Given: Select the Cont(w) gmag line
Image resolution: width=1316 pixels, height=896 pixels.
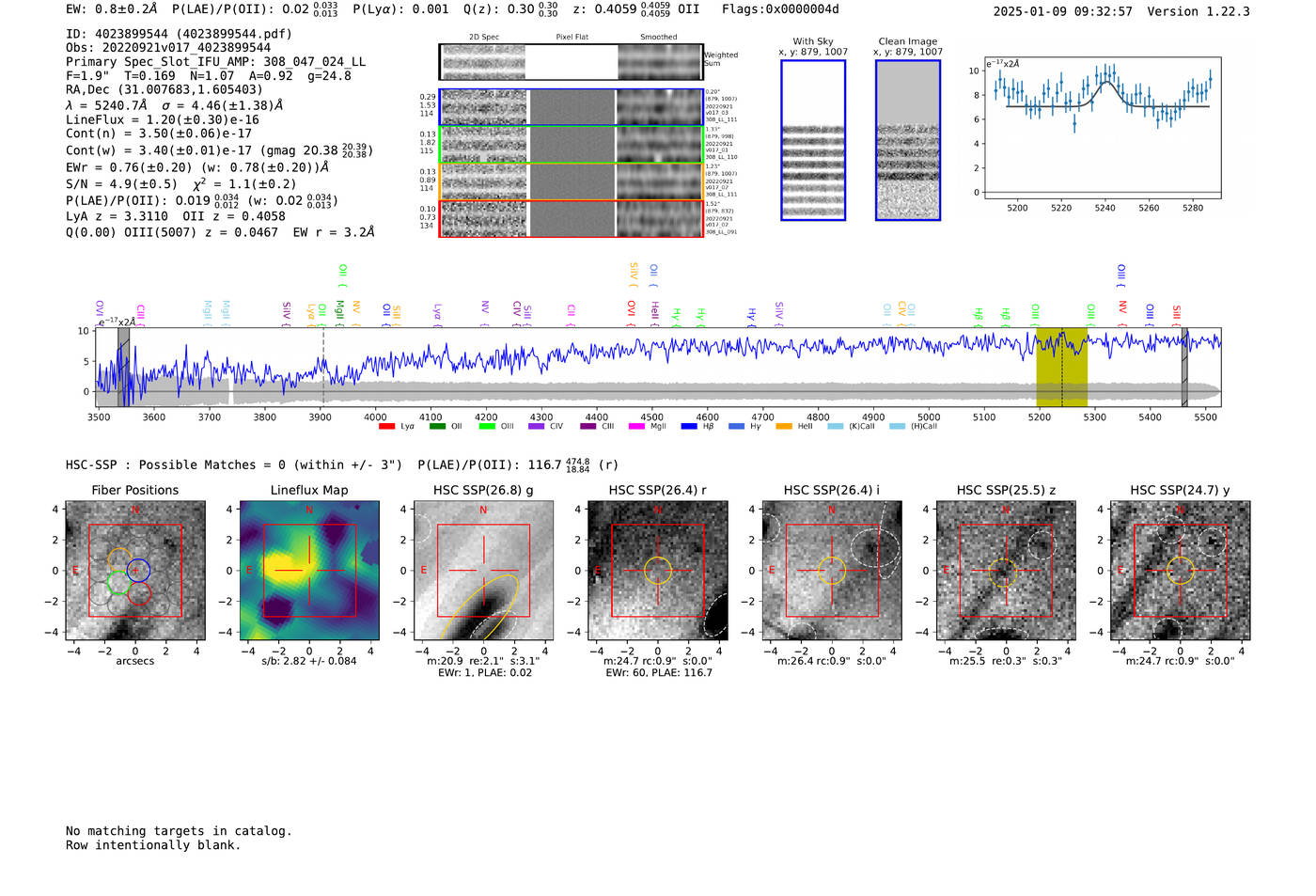Looking at the screenshot, I should point(220,150).
